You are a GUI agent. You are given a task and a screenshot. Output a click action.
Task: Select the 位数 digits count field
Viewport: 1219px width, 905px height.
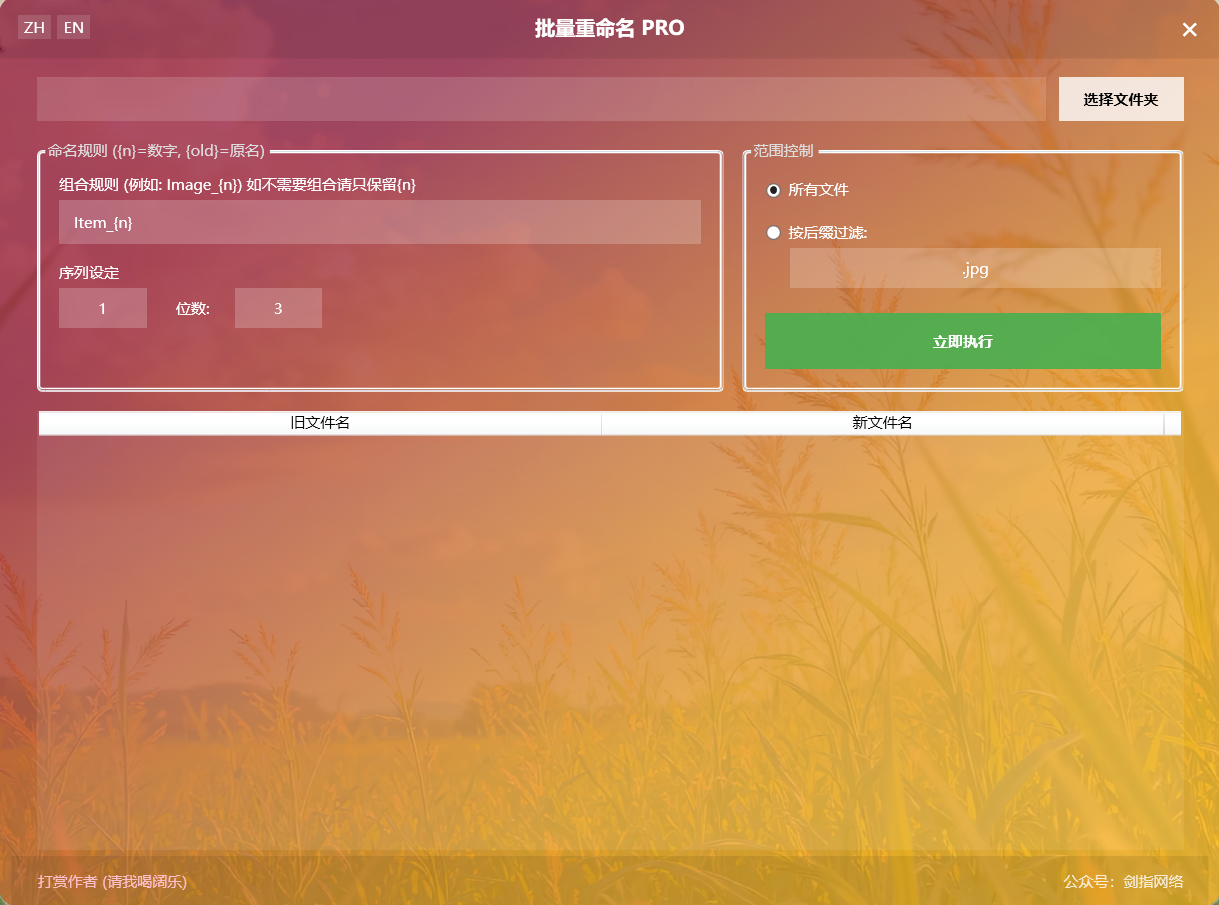point(278,308)
